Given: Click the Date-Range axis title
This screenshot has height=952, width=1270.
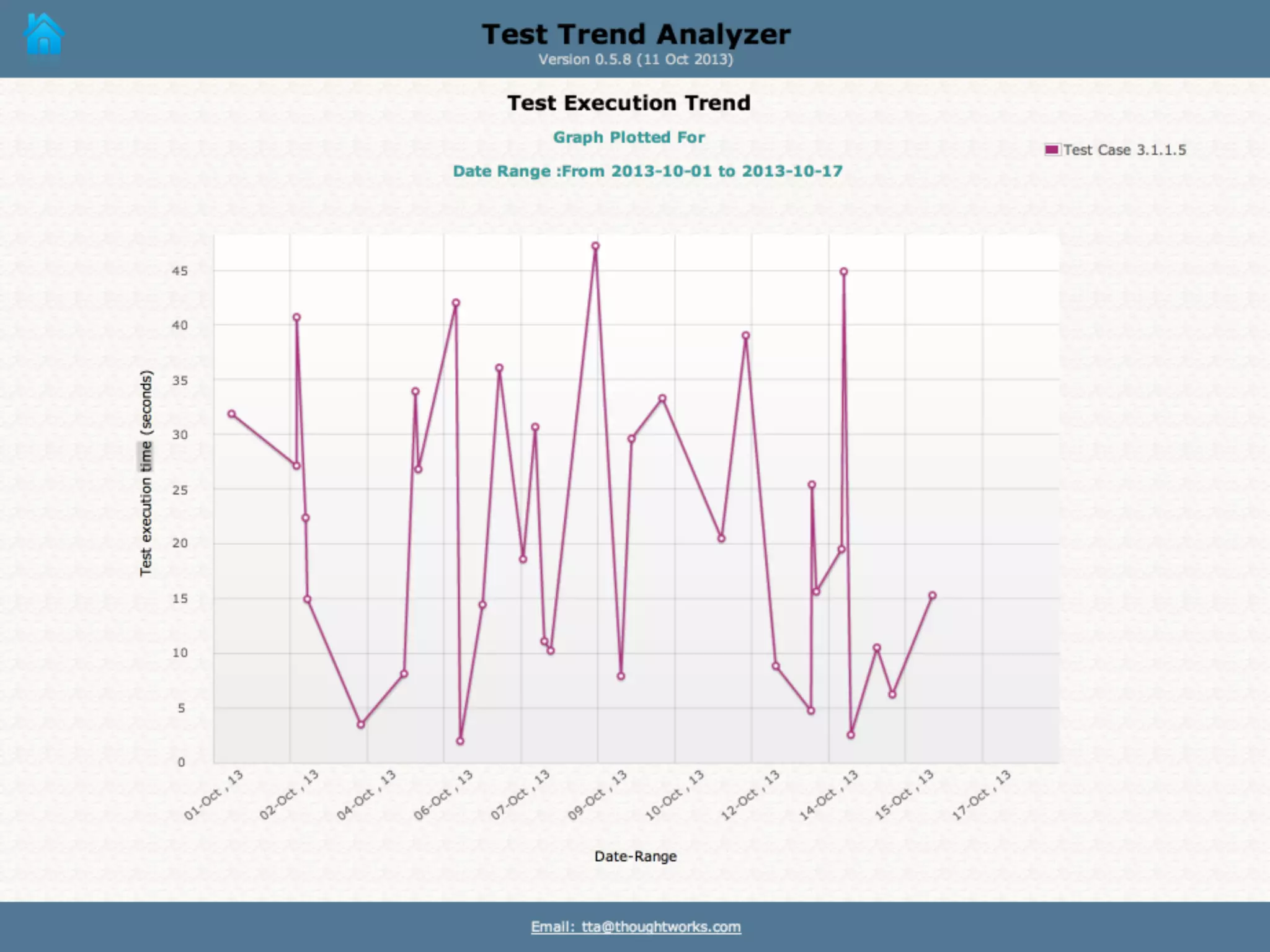Looking at the screenshot, I should [635, 857].
